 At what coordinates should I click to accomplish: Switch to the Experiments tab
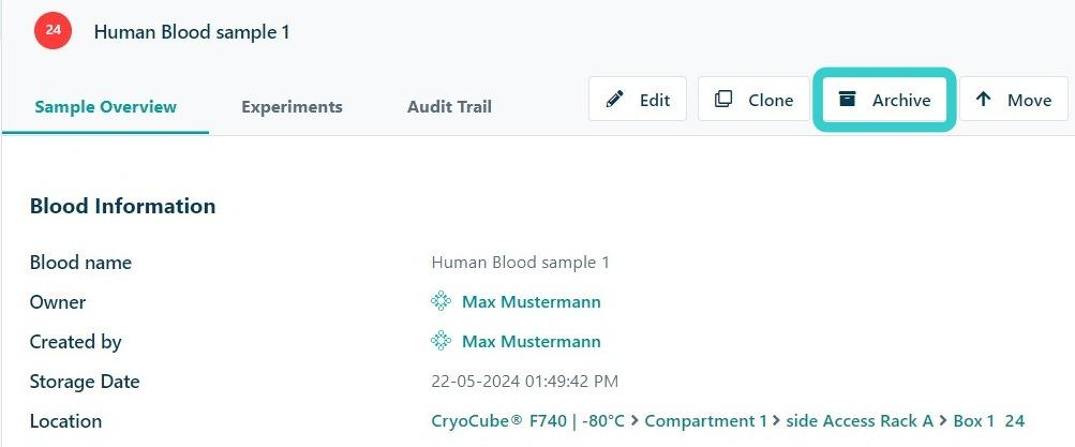click(x=291, y=107)
